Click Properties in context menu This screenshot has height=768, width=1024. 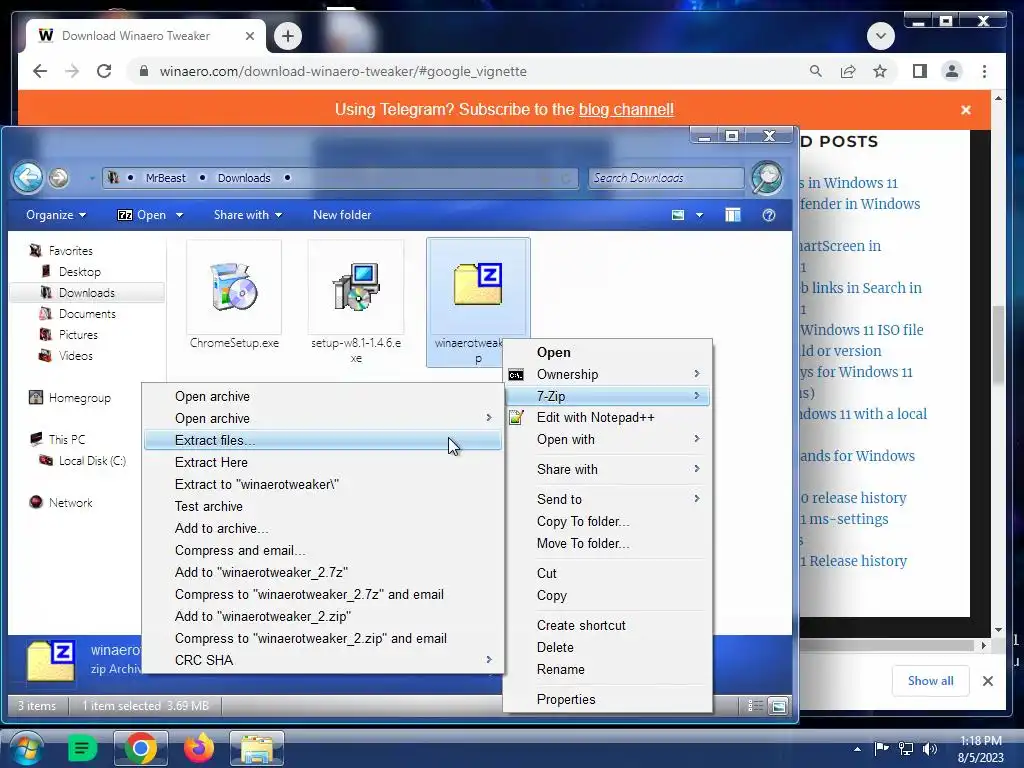point(607,699)
